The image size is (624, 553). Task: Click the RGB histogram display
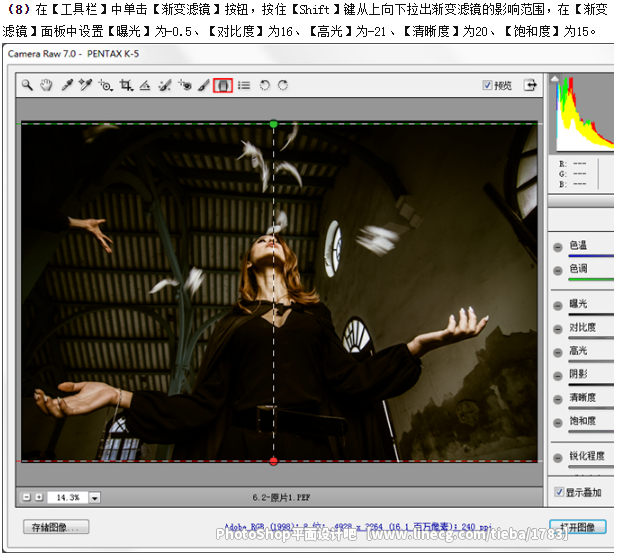(x=584, y=113)
